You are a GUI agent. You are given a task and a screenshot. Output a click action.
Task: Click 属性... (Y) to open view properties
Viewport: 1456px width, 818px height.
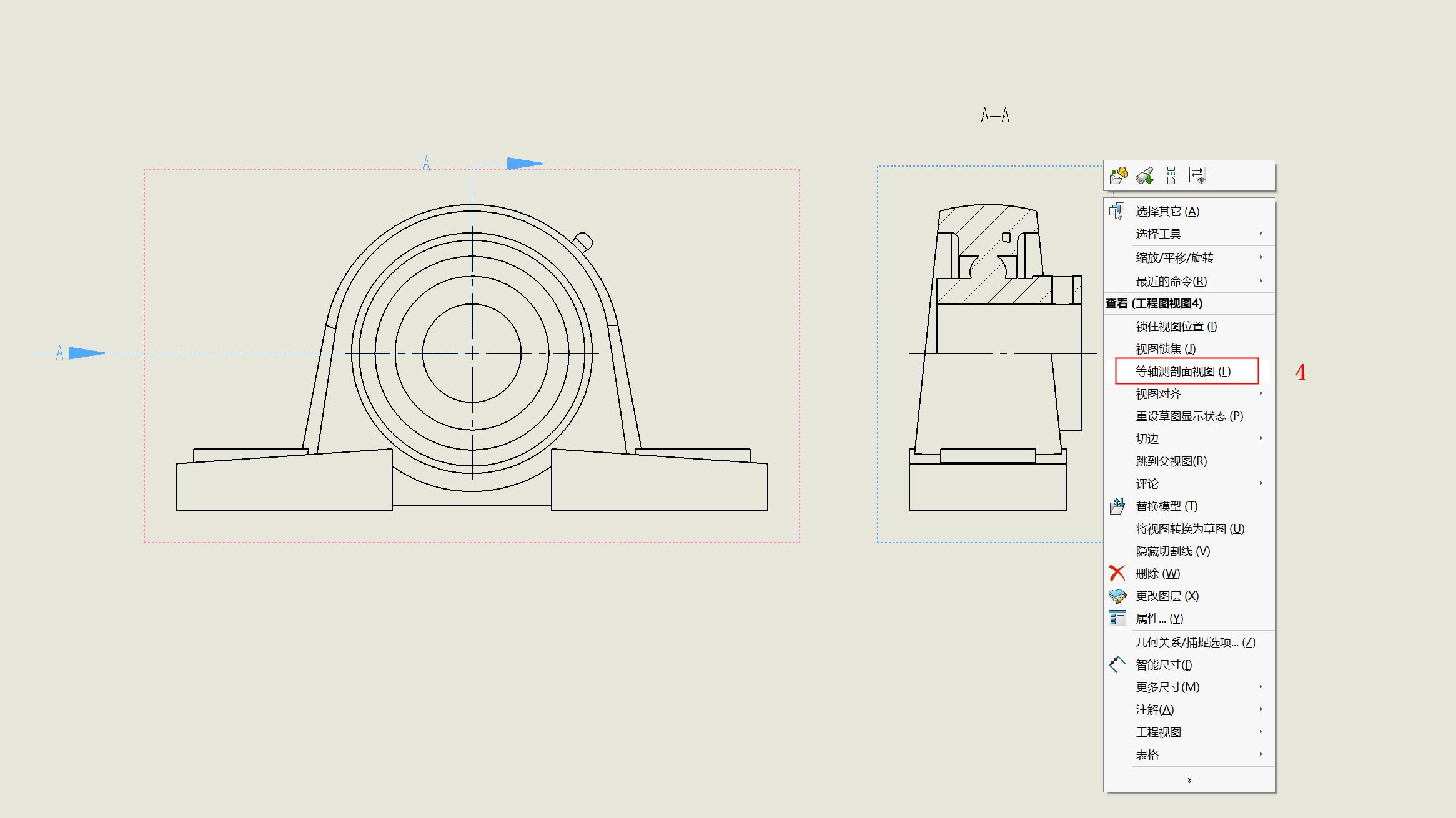[1159, 618]
